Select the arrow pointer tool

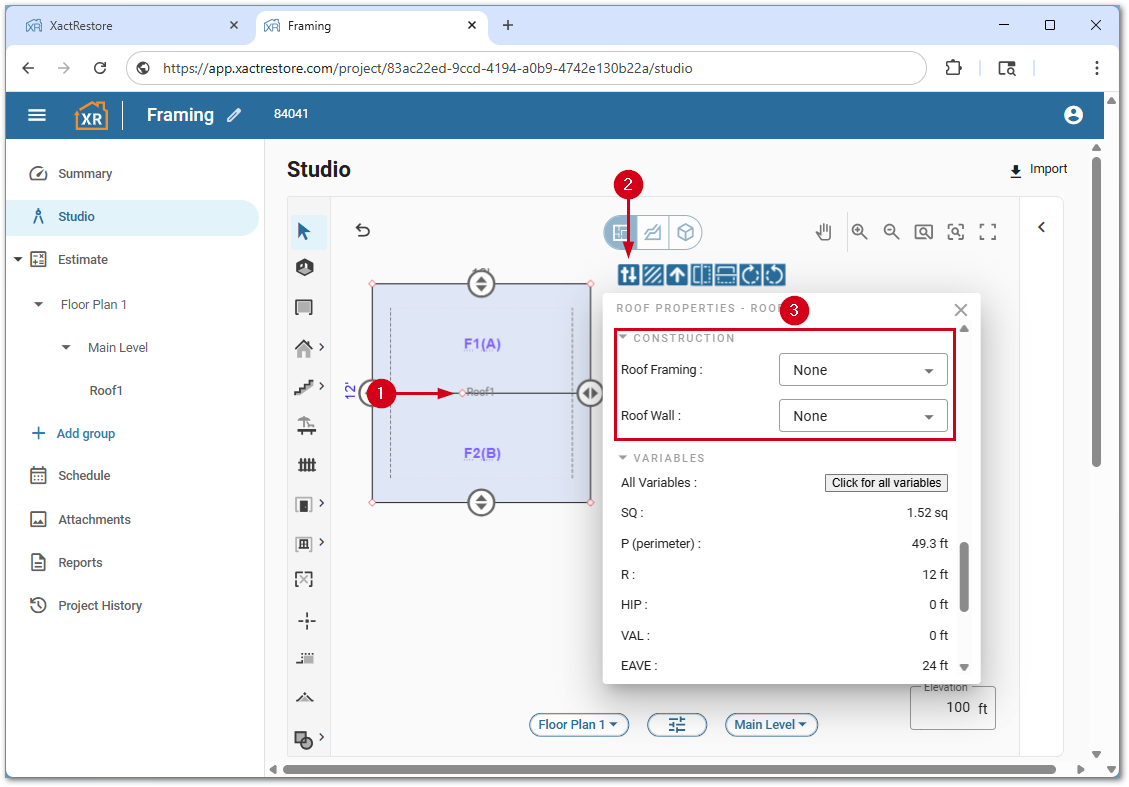click(305, 232)
